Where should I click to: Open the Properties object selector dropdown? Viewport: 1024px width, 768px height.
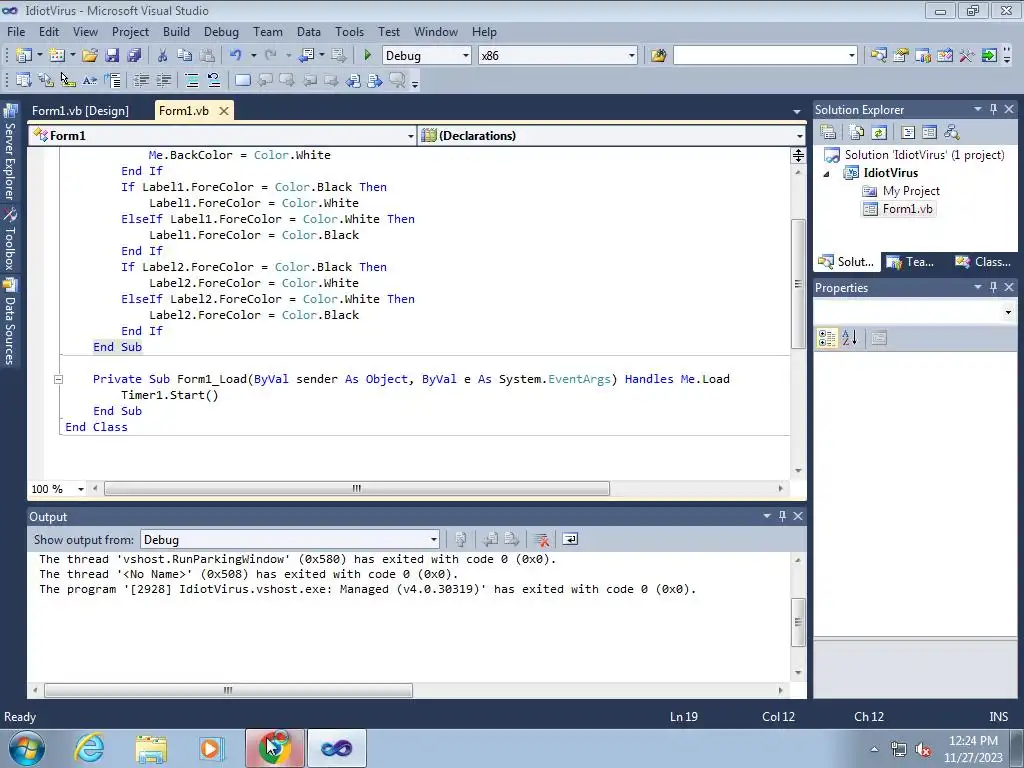pyautogui.click(x=1008, y=312)
